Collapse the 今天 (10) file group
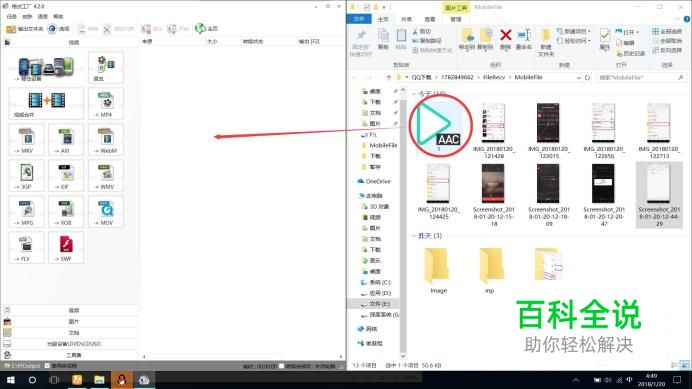Image resolution: width=692 pixels, height=389 pixels. coord(414,94)
